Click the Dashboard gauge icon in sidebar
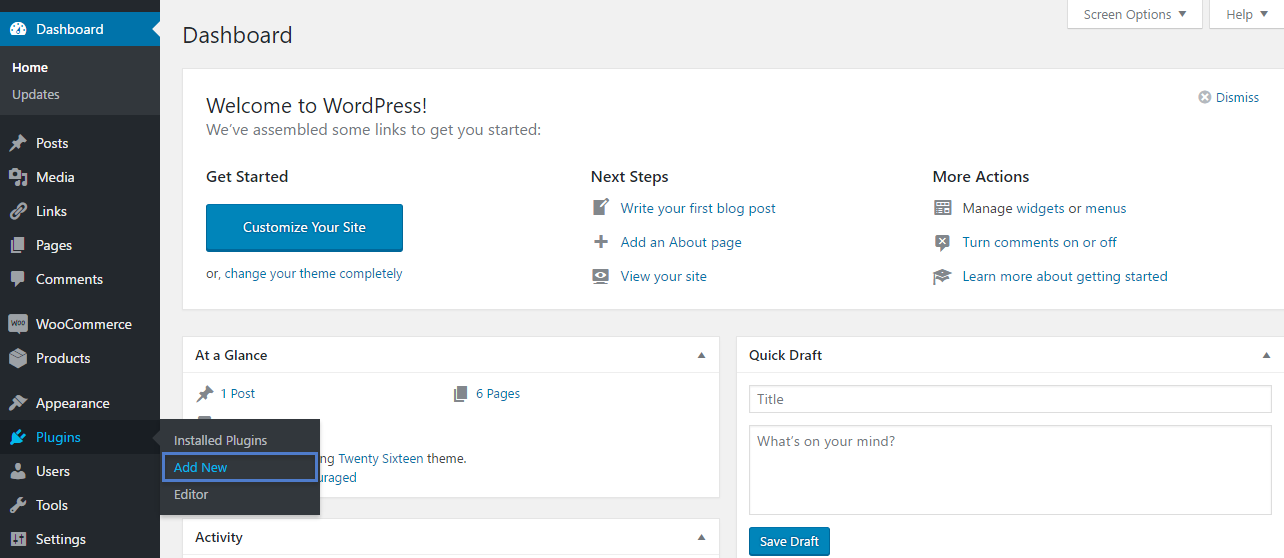1284x558 pixels. 18,29
